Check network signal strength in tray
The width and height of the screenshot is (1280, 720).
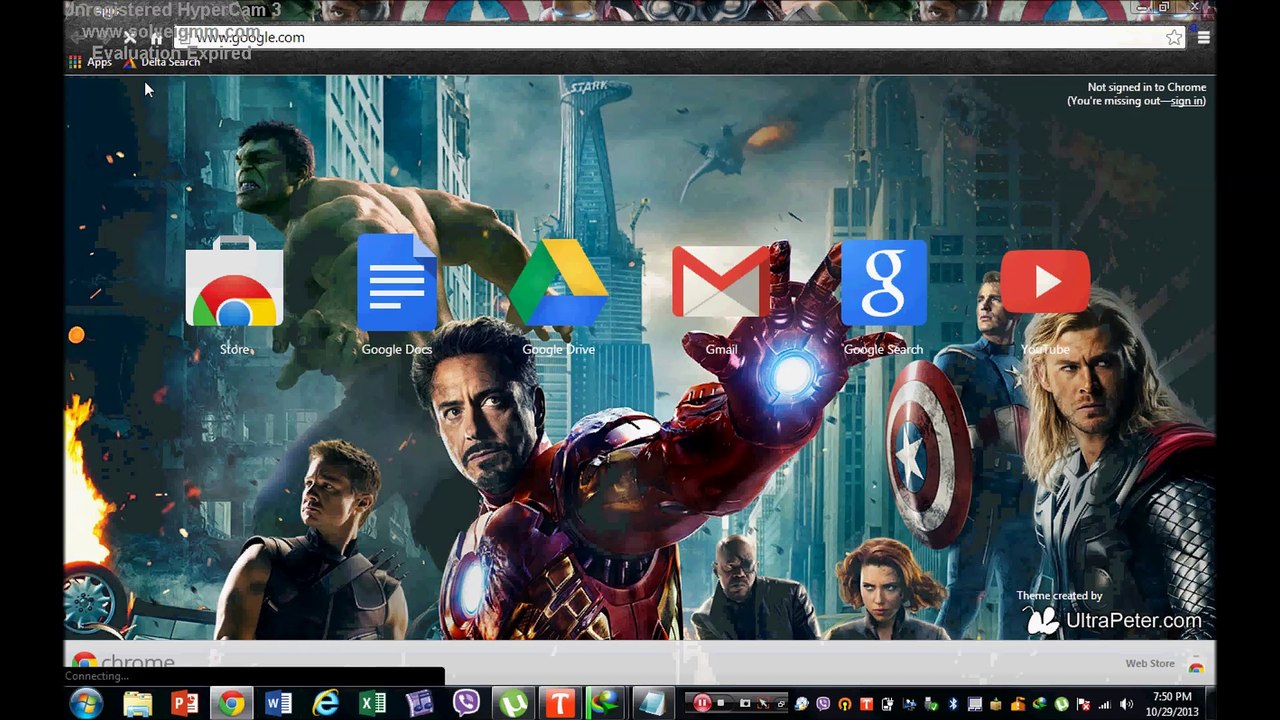1105,704
